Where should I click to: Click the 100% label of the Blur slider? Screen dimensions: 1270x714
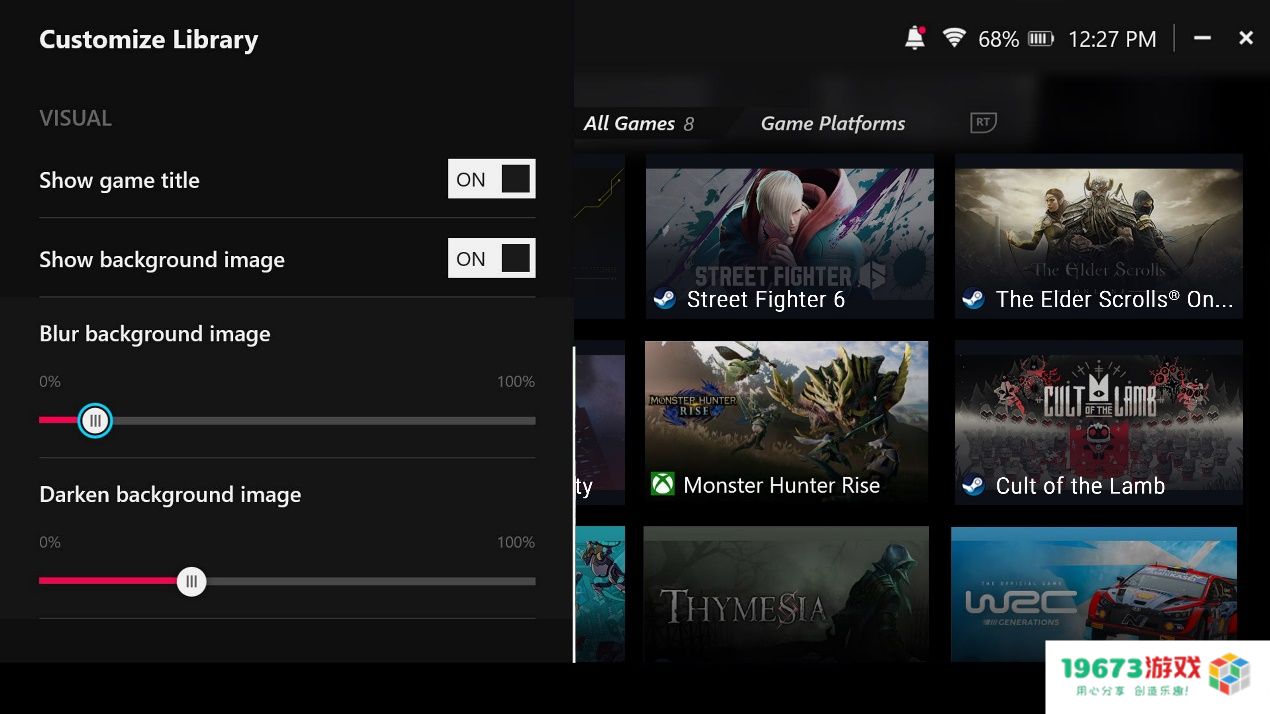516,381
